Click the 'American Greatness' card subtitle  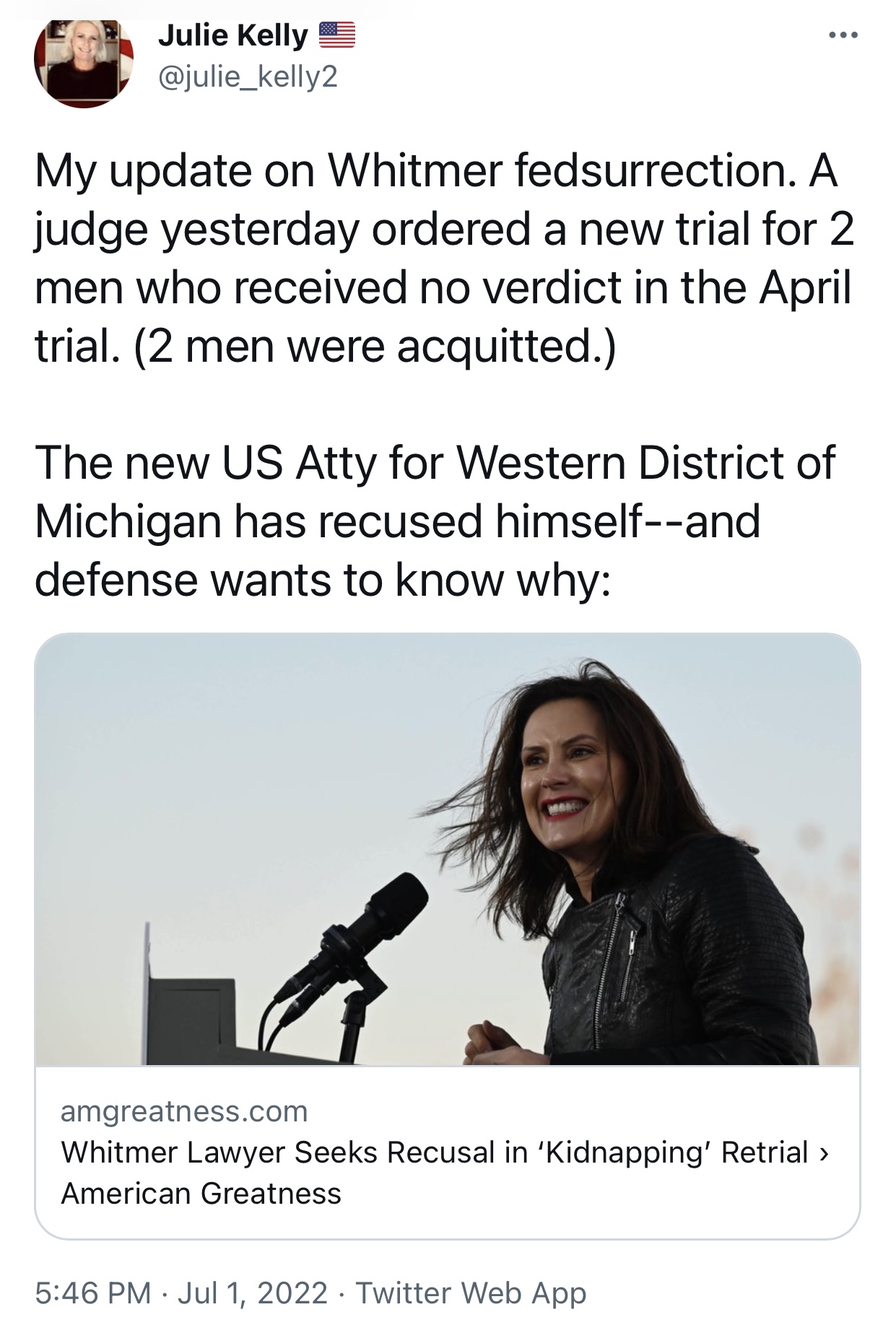201,1193
